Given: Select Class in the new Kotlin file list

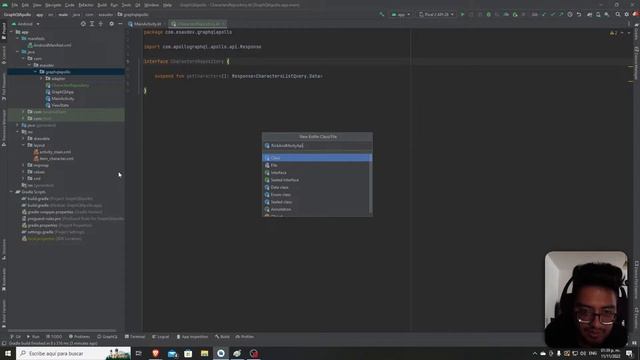Looking at the screenshot, I should [x=317, y=158].
